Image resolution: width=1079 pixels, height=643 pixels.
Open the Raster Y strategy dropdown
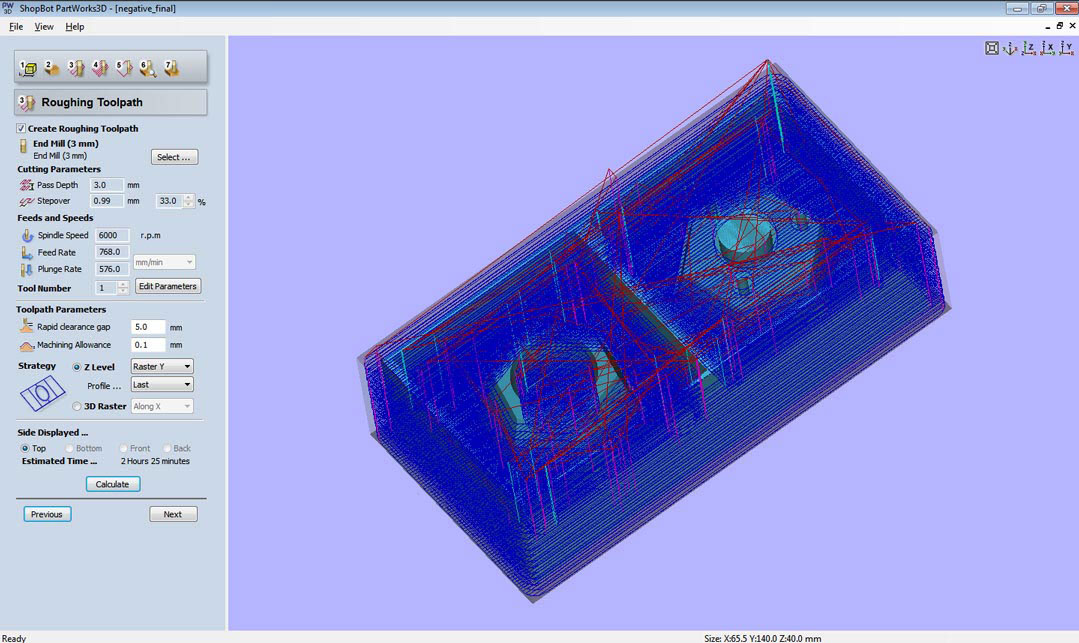[162, 366]
